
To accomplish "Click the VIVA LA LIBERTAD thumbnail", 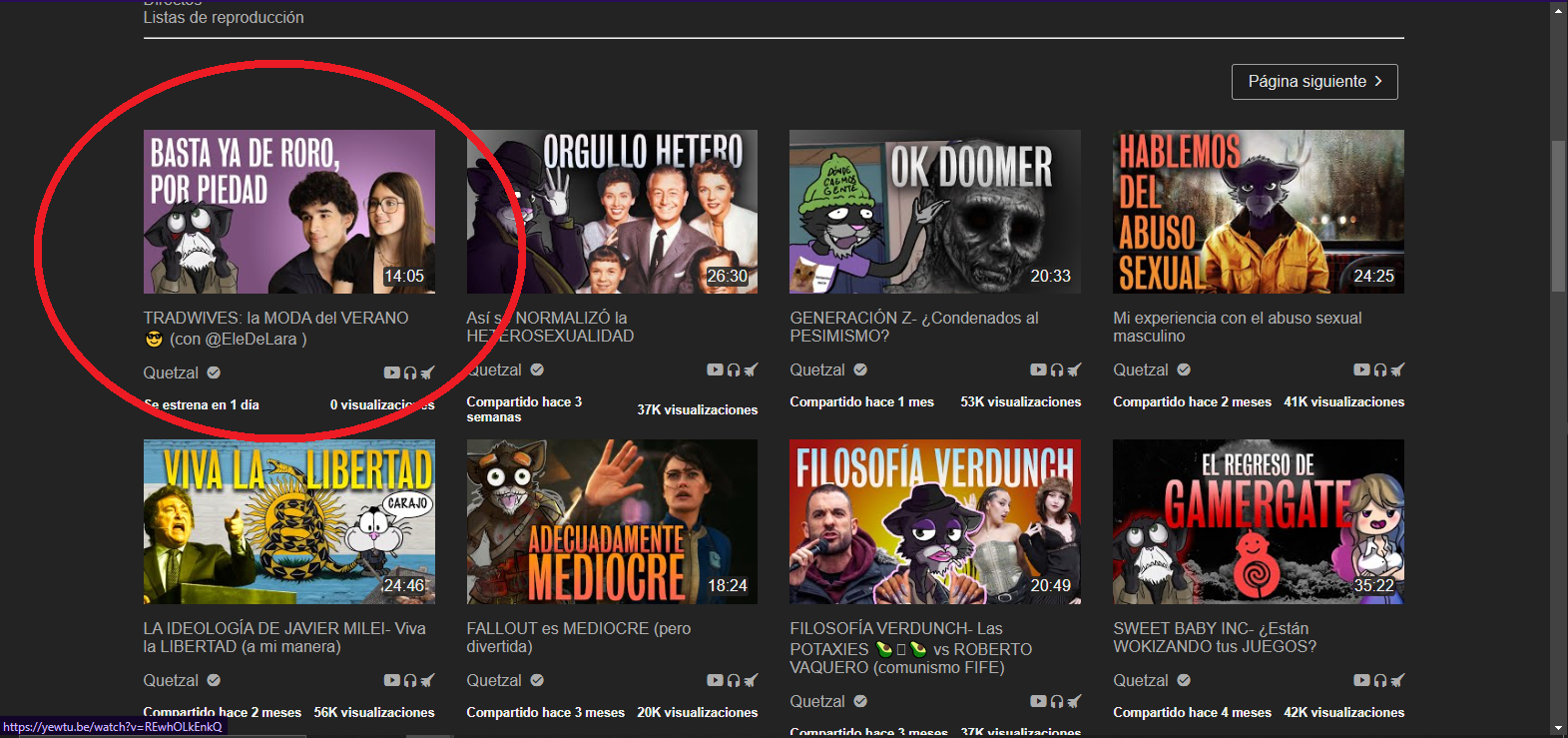I will pyautogui.click(x=289, y=521).
